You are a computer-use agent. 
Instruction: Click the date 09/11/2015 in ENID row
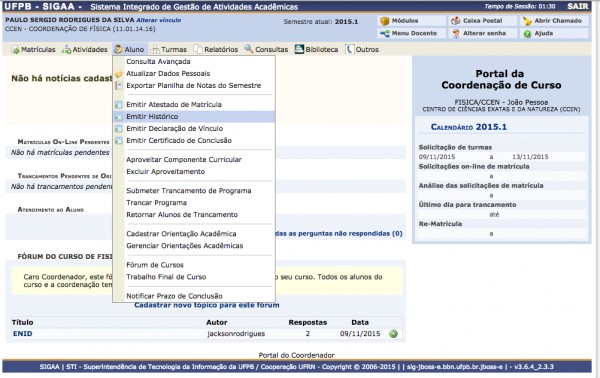coord(360,334)
